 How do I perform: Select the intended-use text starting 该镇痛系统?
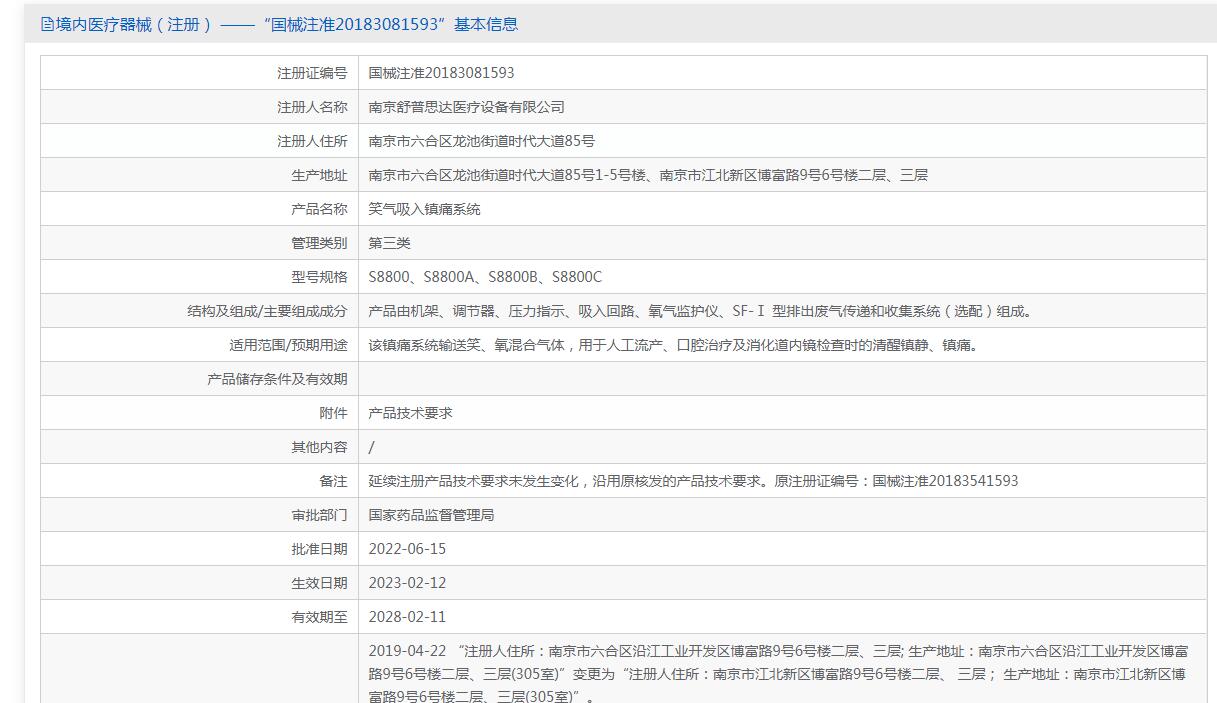tap(675, 345)
